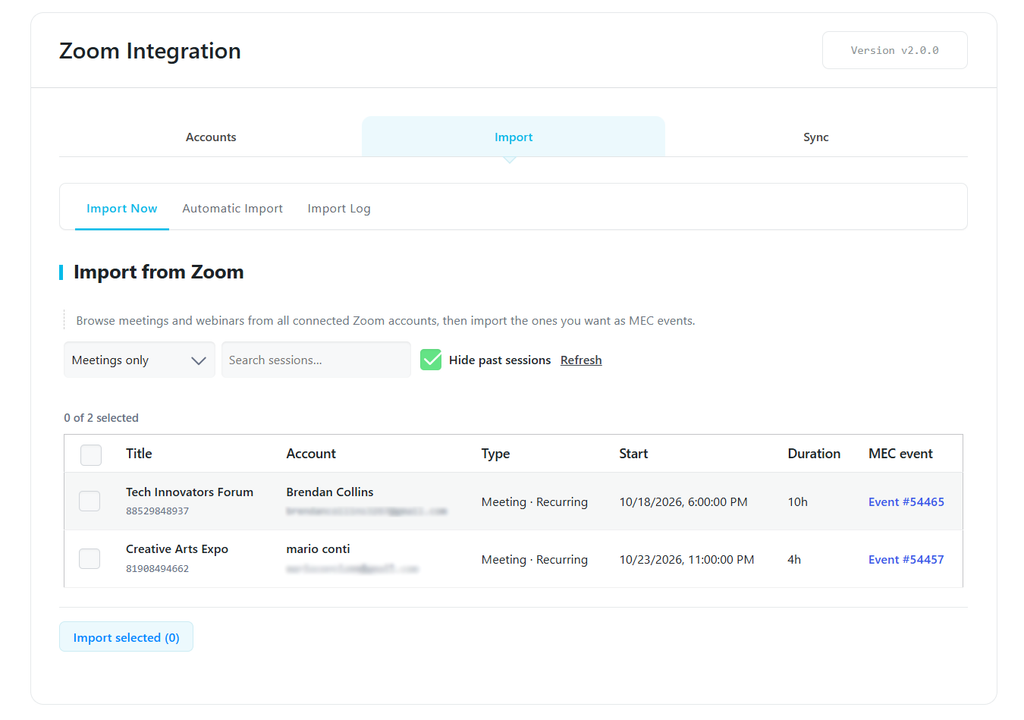Select the Creative Arts Expo row checkbox
This screenshot has height=720, width=1024.
89,559
